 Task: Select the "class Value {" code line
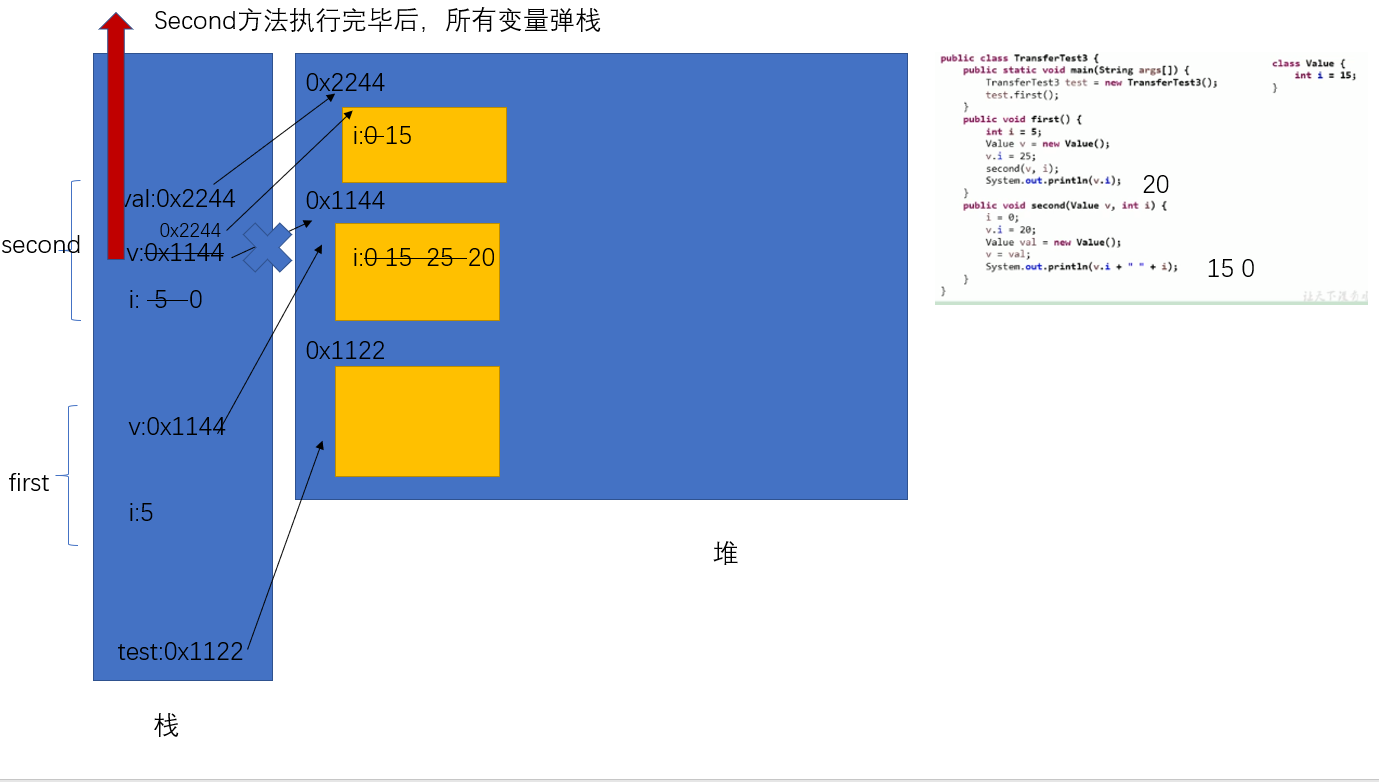[x=1308, y=63]
